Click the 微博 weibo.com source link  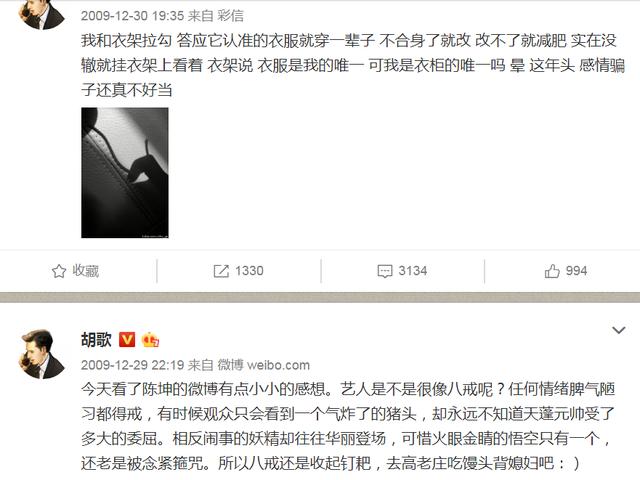(x=264, y=364)
